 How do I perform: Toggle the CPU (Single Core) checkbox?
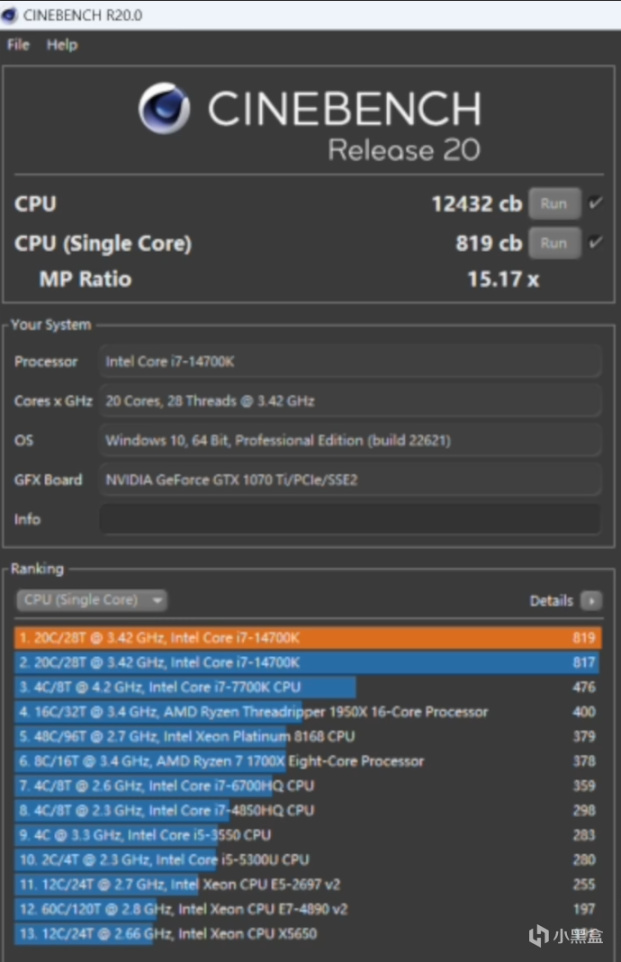(x=595, y=243)
